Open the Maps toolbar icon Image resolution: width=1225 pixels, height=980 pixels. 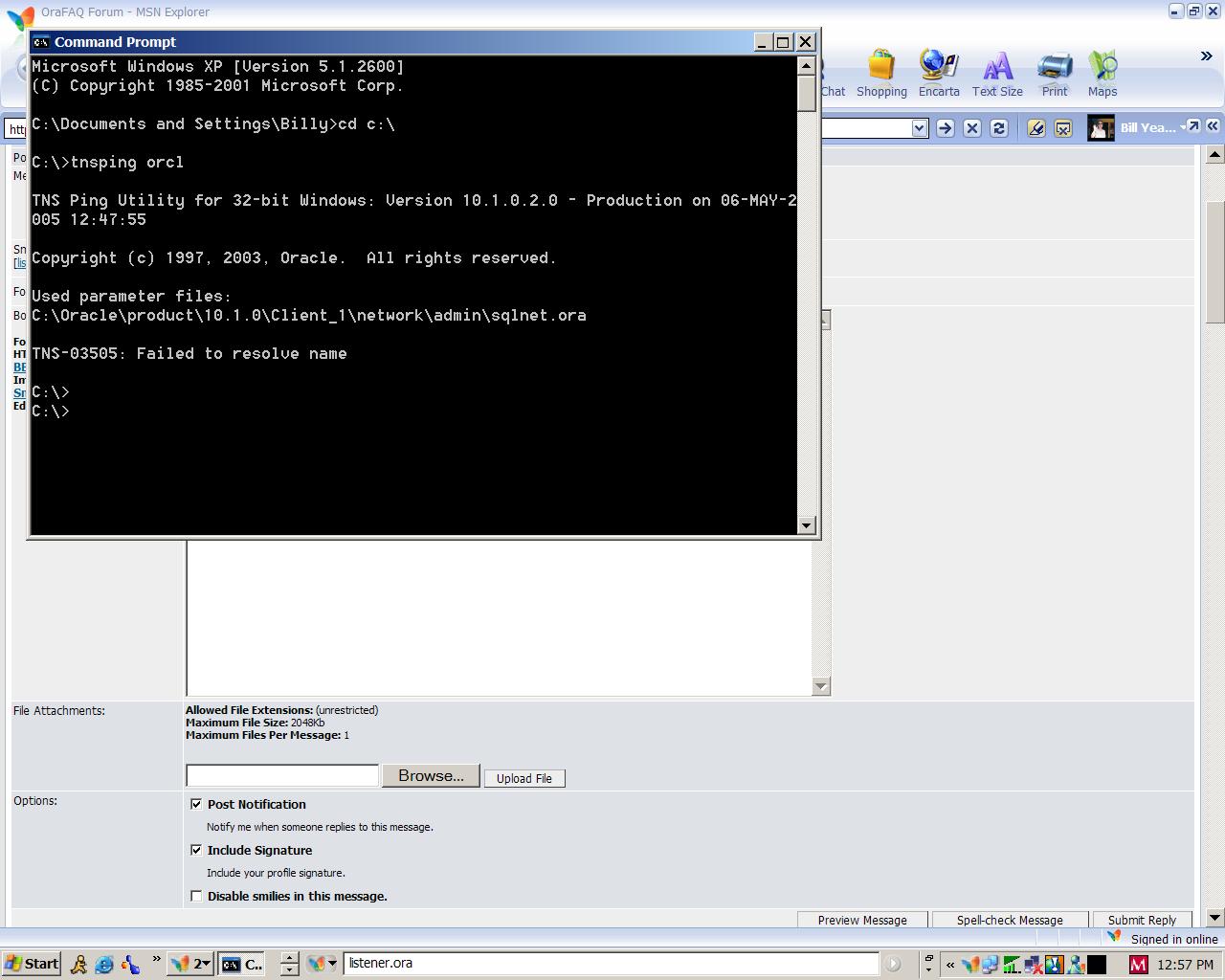tap(1102, 74)
